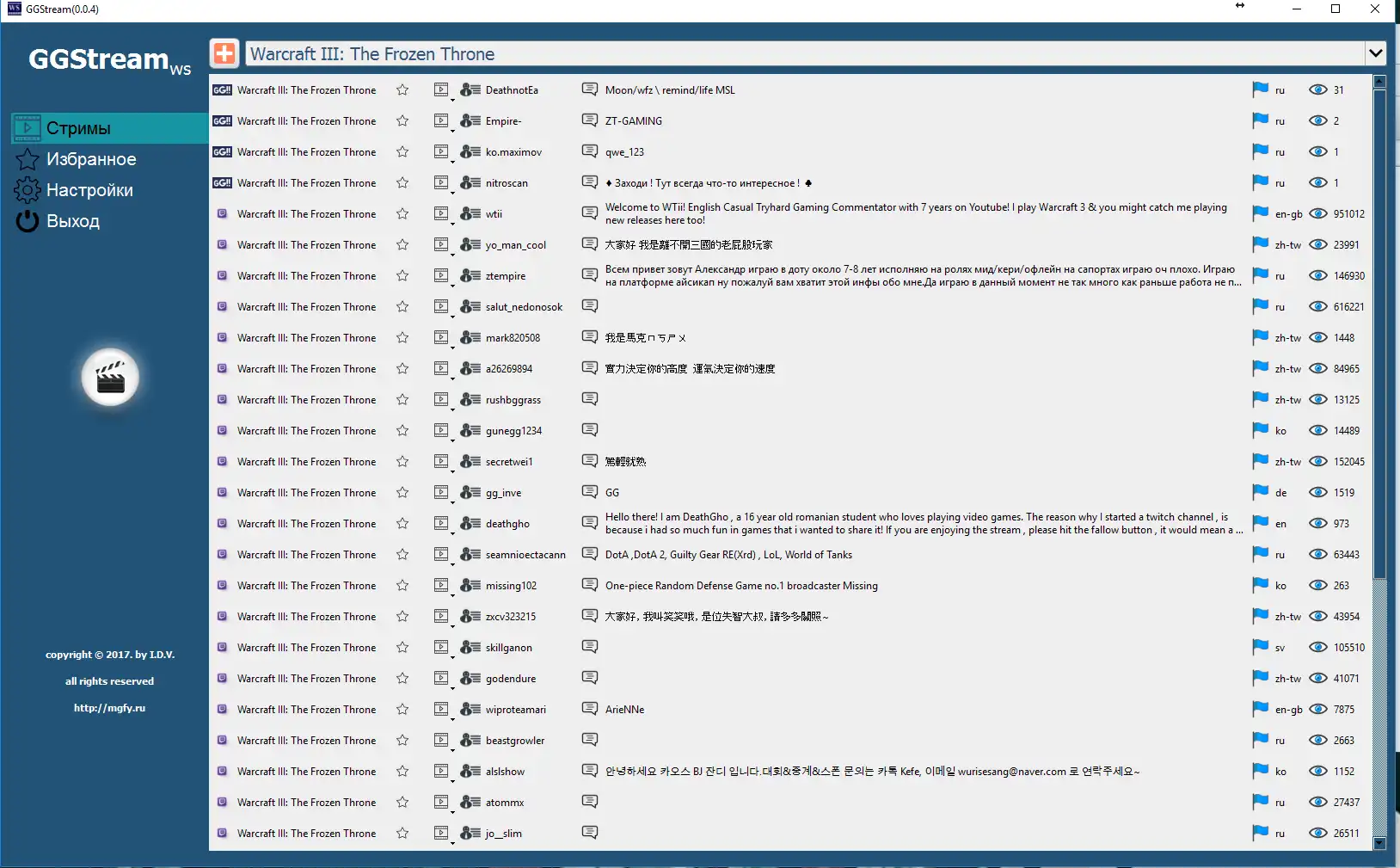1400x868 pixels.
Task: Open chat icon in the qwe_123 row
Action: coord(590,151)
